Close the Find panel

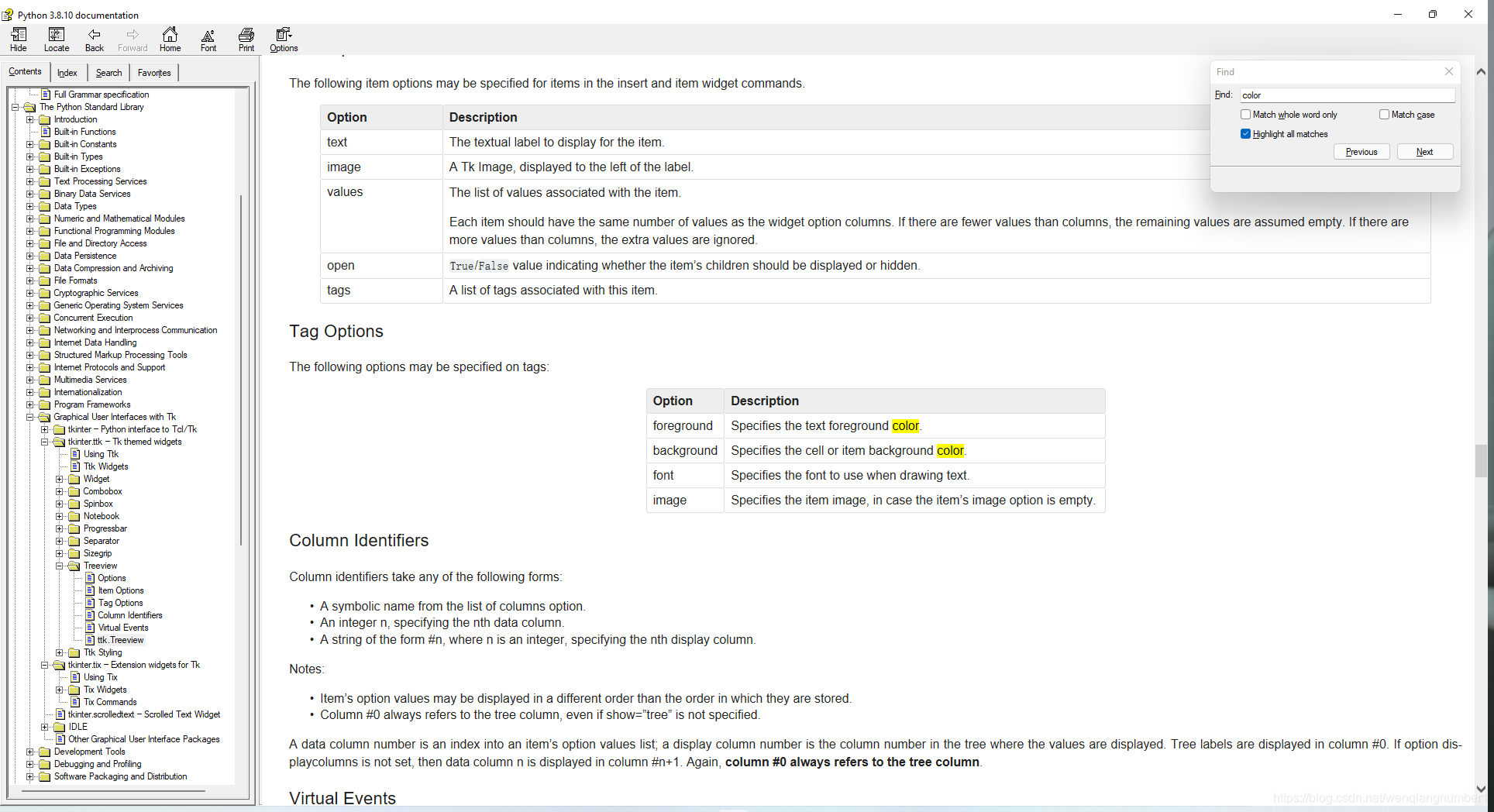(1449, 71)
